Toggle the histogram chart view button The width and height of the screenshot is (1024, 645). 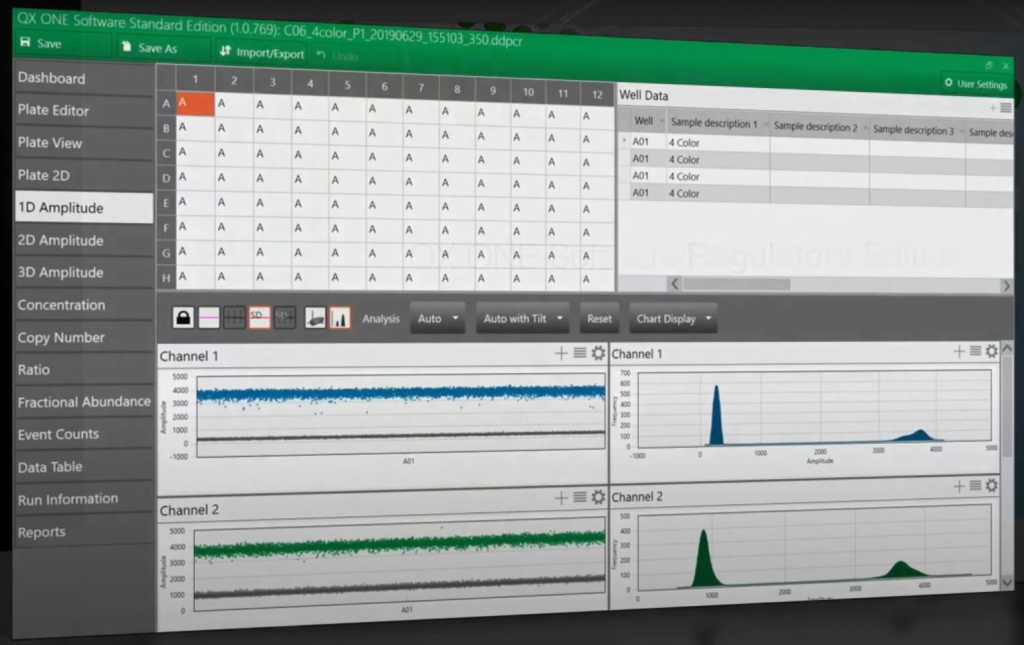(340, 318)
